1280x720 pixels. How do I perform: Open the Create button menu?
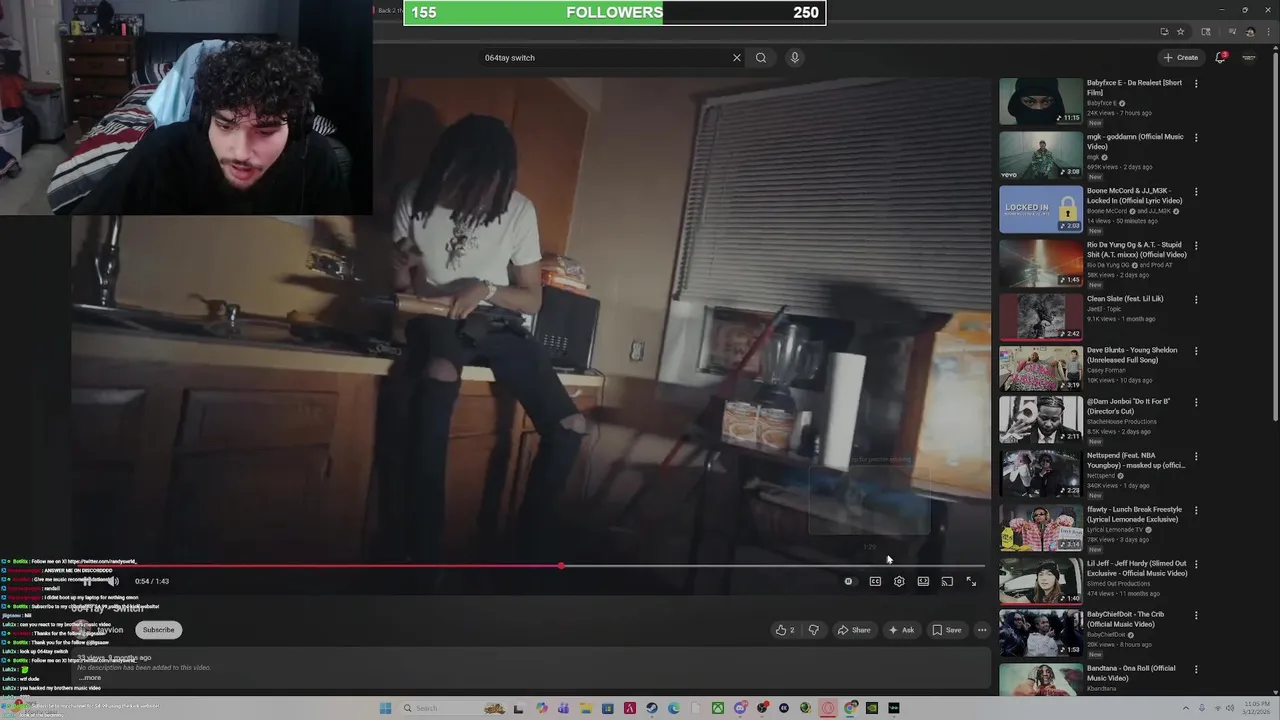1181,58
